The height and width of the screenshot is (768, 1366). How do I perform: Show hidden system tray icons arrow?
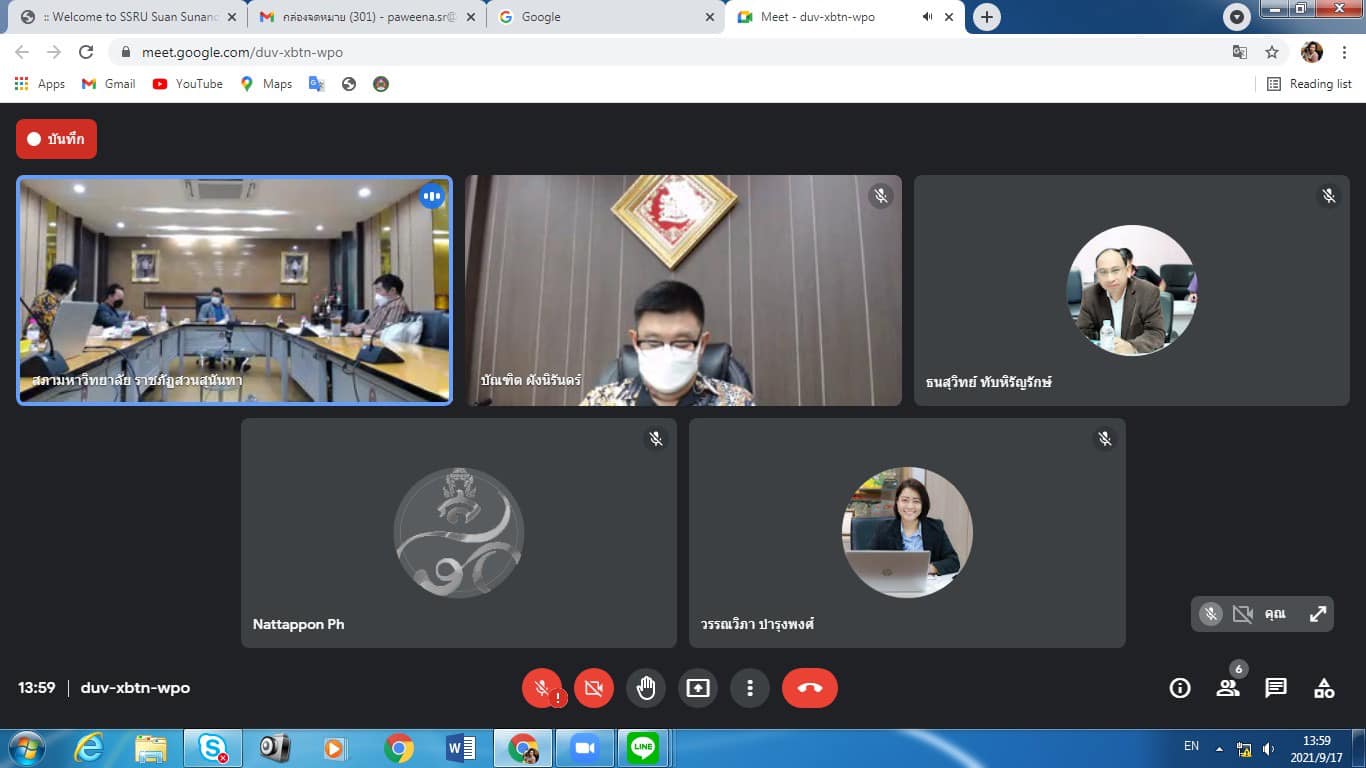point(1219,748)
